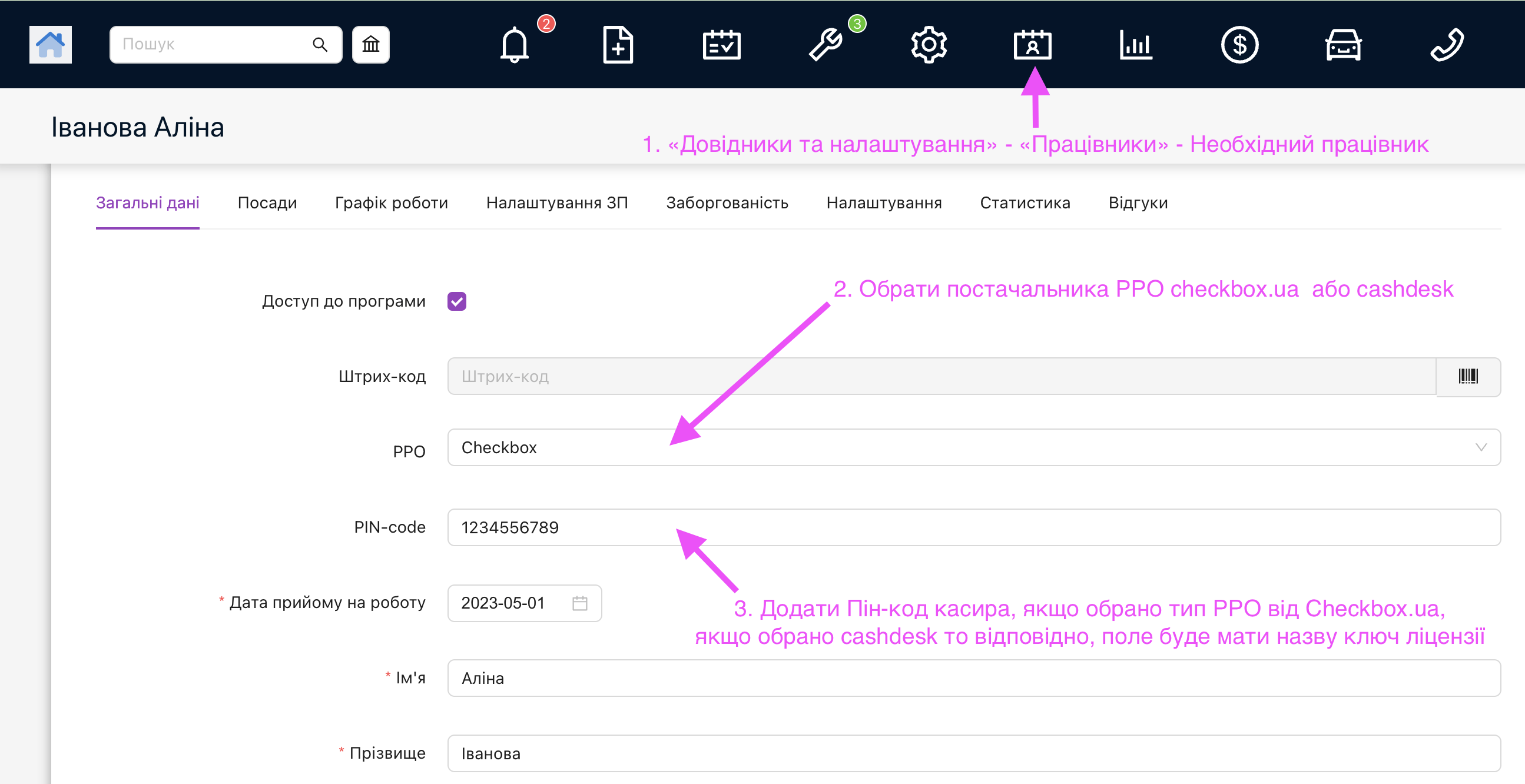Click the bank building button near search
This screenshot has height=784, width=1525.
coord(370,44)
